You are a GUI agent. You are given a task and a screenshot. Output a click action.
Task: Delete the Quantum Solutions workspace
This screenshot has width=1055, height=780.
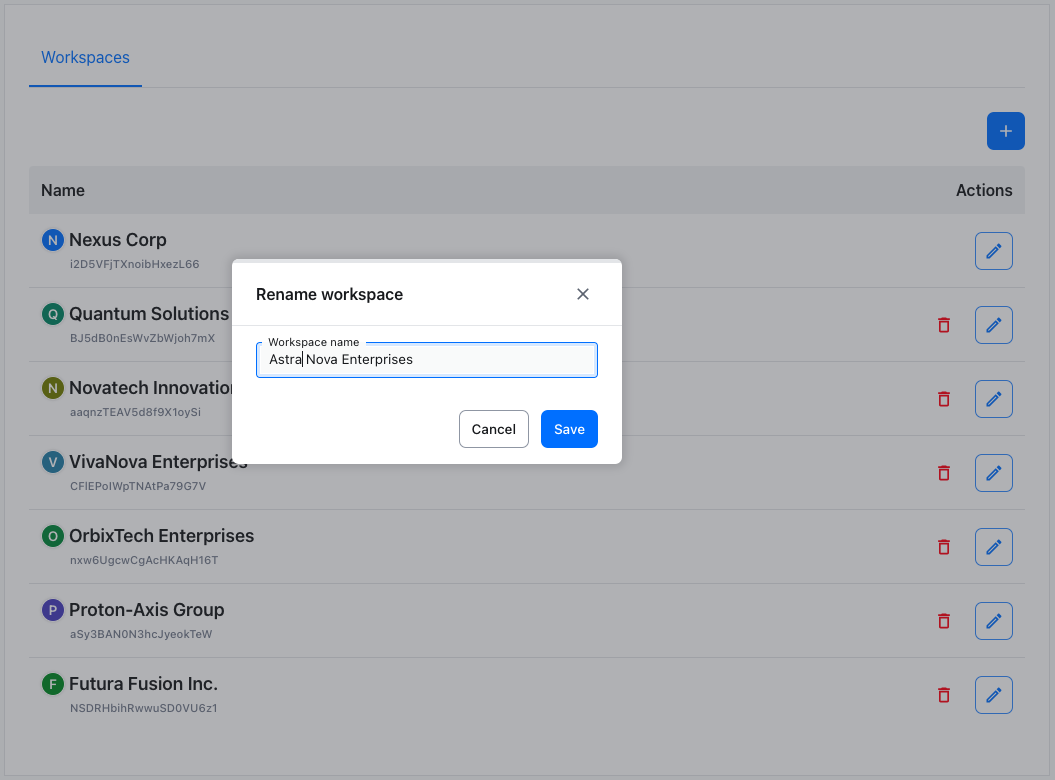943,325
